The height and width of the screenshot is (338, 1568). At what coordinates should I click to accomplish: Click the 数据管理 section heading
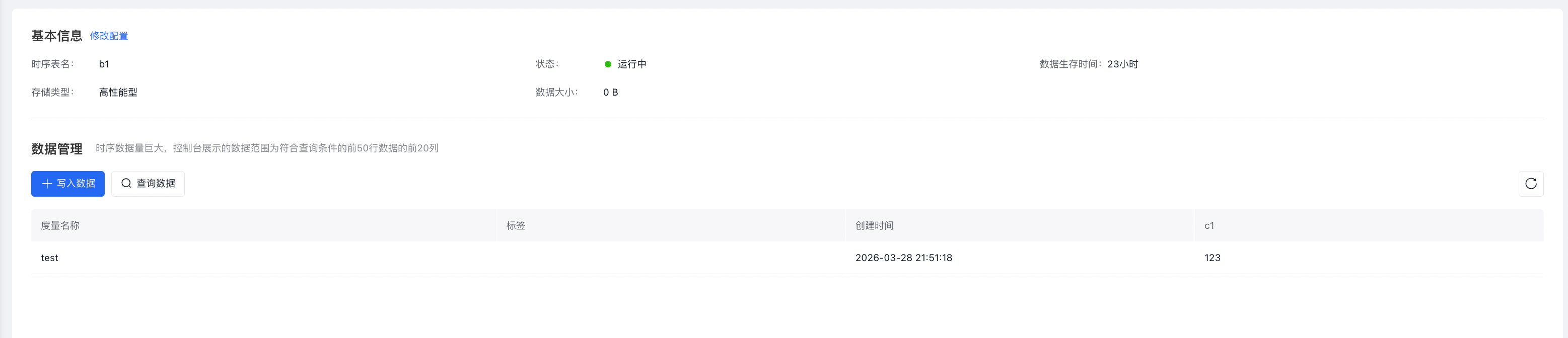(56, 149)
